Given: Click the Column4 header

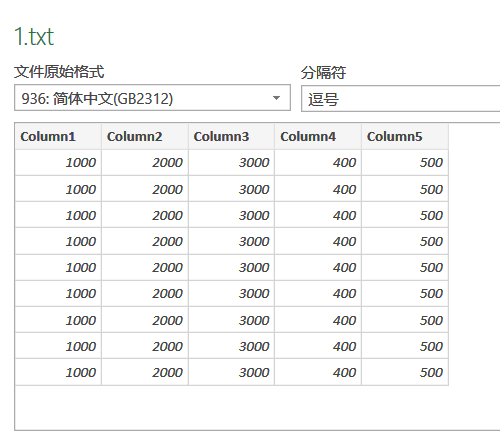Looking at the screenshot, I should [318, 136].
